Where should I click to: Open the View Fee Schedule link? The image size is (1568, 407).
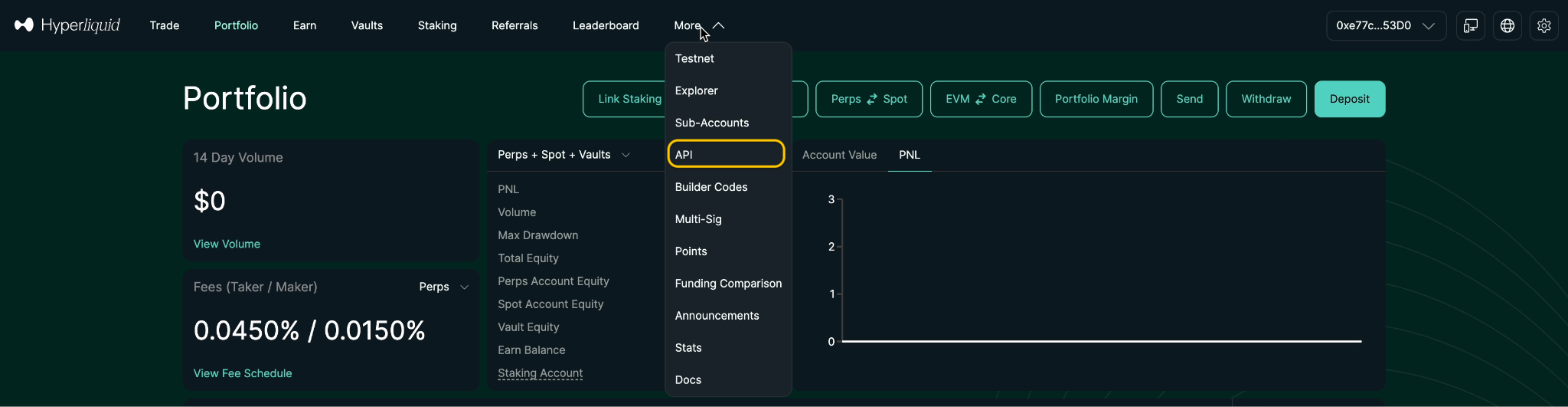pos(243,373)
